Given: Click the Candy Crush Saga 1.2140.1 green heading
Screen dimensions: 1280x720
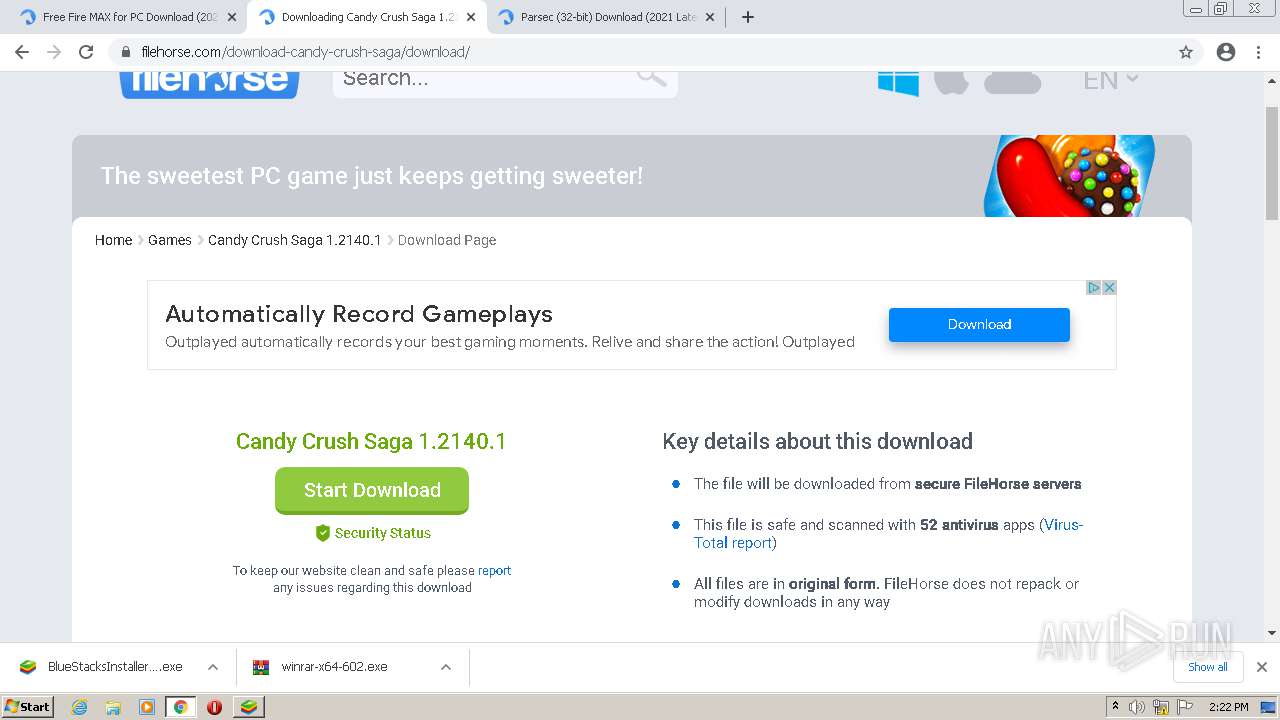Looking at the screenshot, I should pos(371,441).
